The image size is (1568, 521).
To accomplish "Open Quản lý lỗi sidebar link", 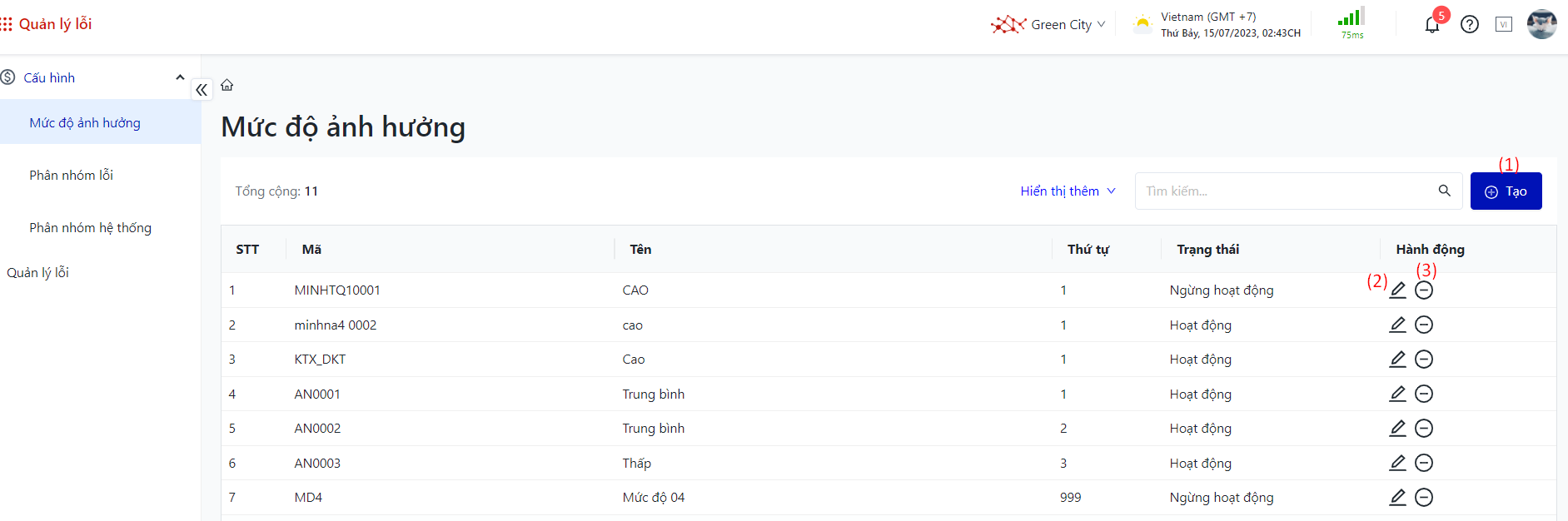I will (38, 273).
